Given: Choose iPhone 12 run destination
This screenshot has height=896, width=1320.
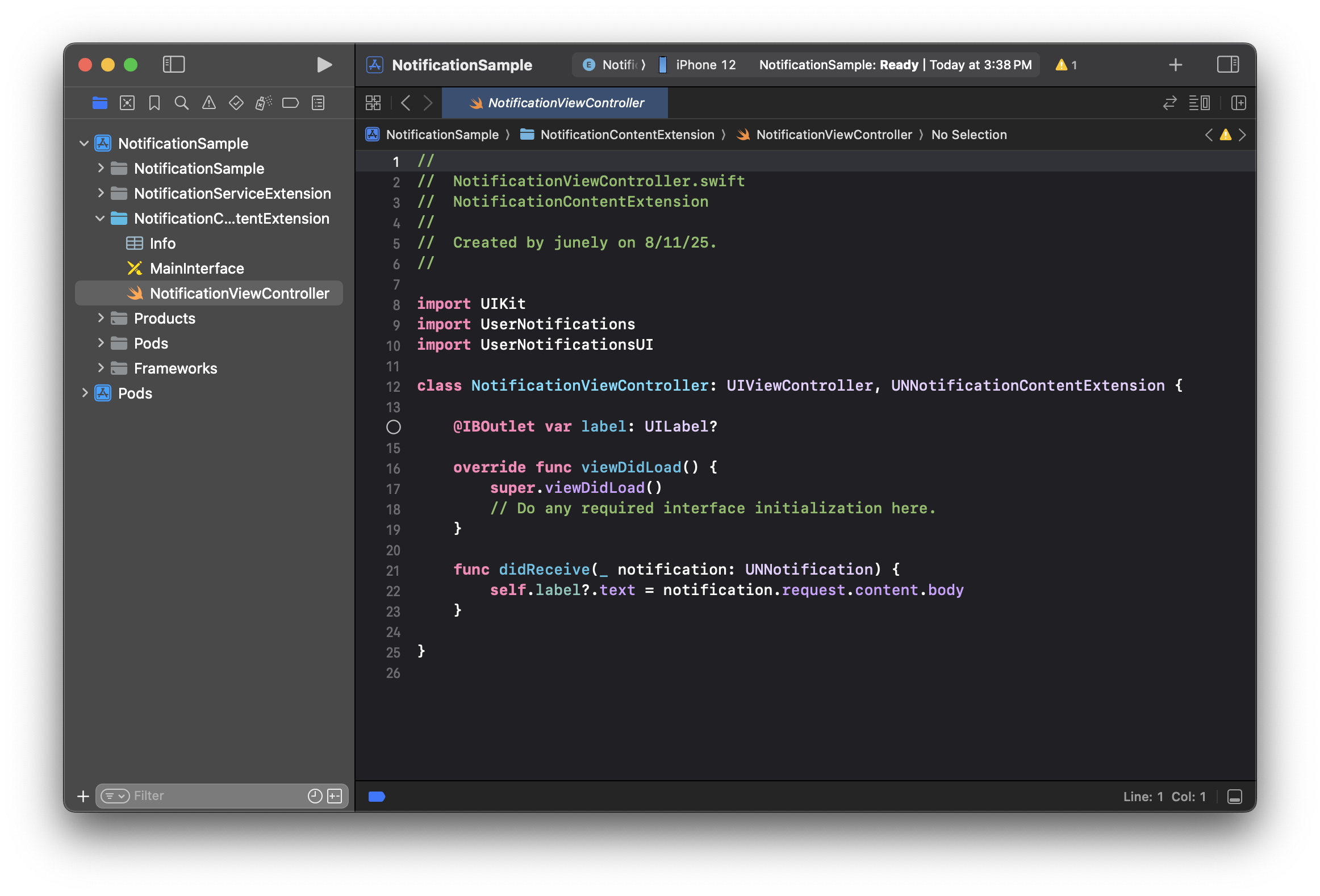Looking at the screenshot, I should 704,65.
